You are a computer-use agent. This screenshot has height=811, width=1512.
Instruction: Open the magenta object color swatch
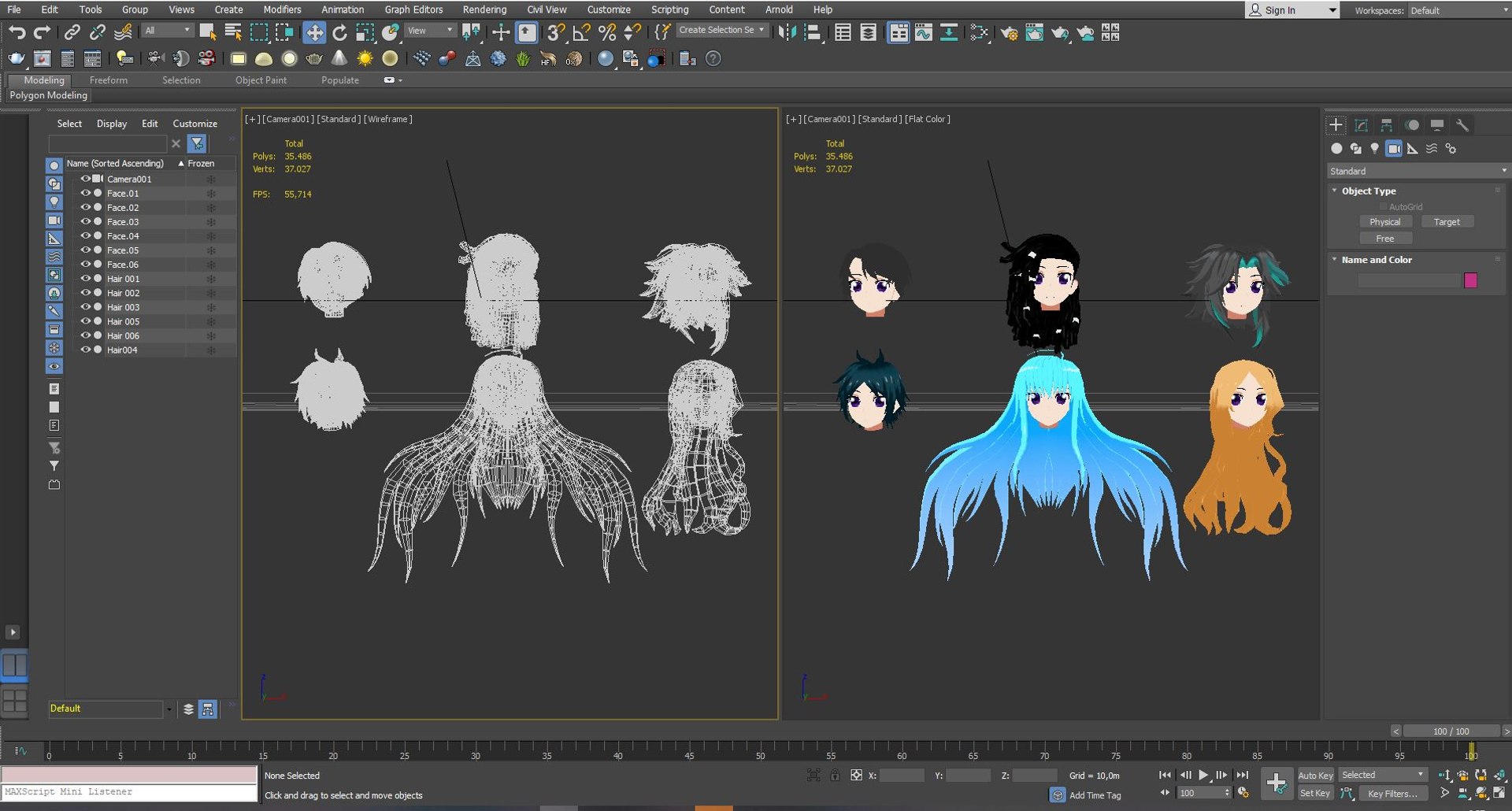[1470, 280]
